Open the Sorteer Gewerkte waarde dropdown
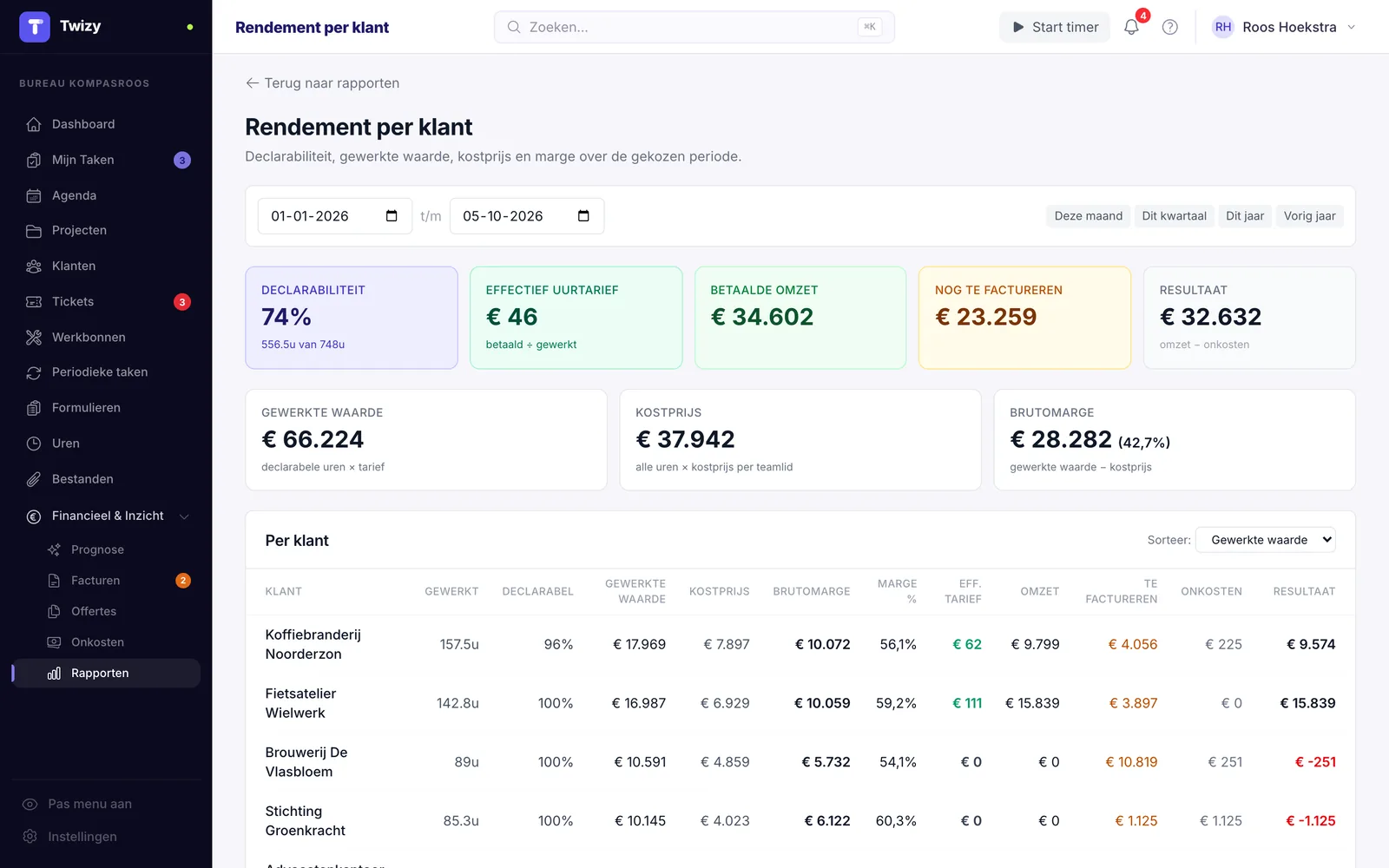The image size is (1389, 868). coord(1266,540)
